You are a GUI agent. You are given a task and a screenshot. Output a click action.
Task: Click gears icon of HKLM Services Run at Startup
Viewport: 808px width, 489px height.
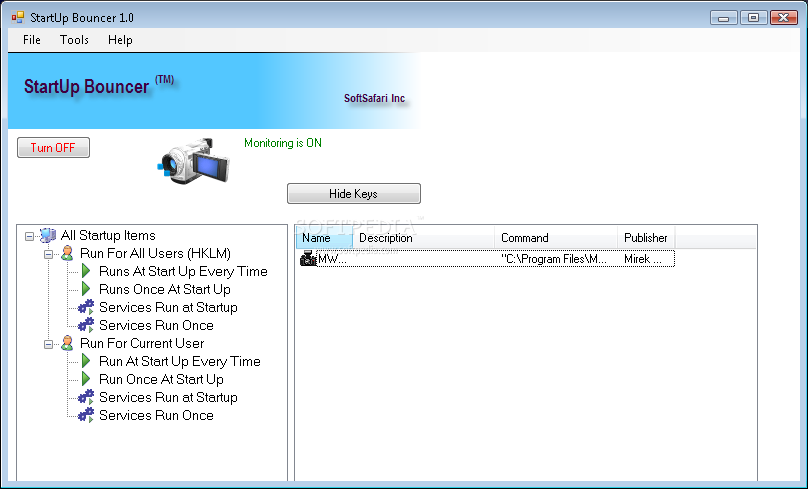(x=86, y=307)
